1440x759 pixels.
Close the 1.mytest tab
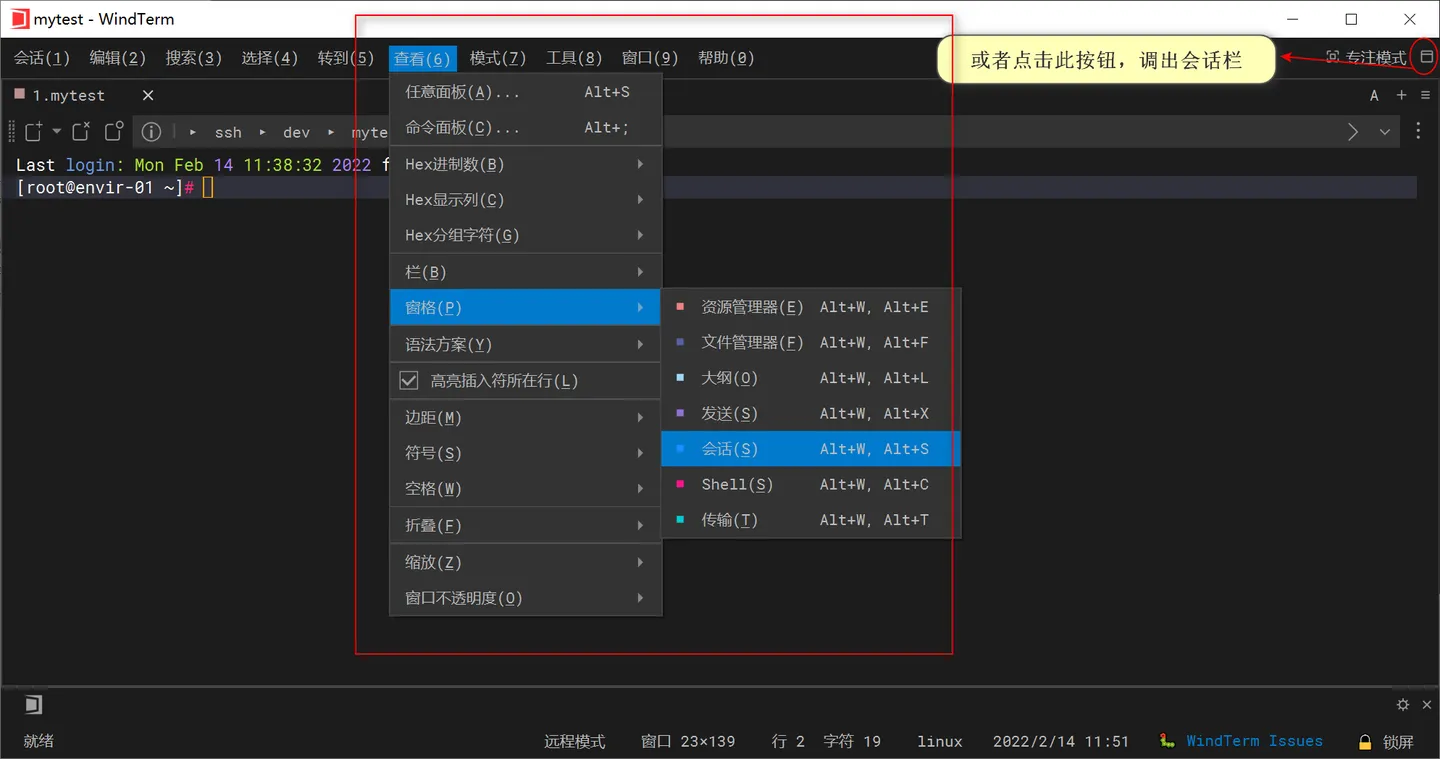tap(148, 95)
